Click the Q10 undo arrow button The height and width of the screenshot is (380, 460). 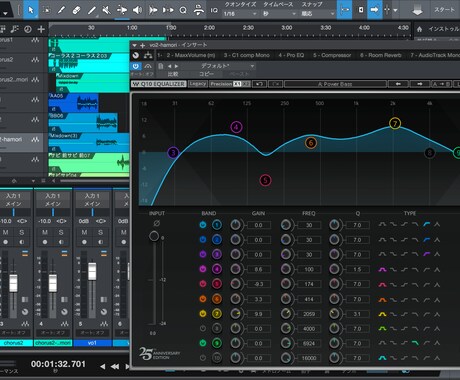259,84
